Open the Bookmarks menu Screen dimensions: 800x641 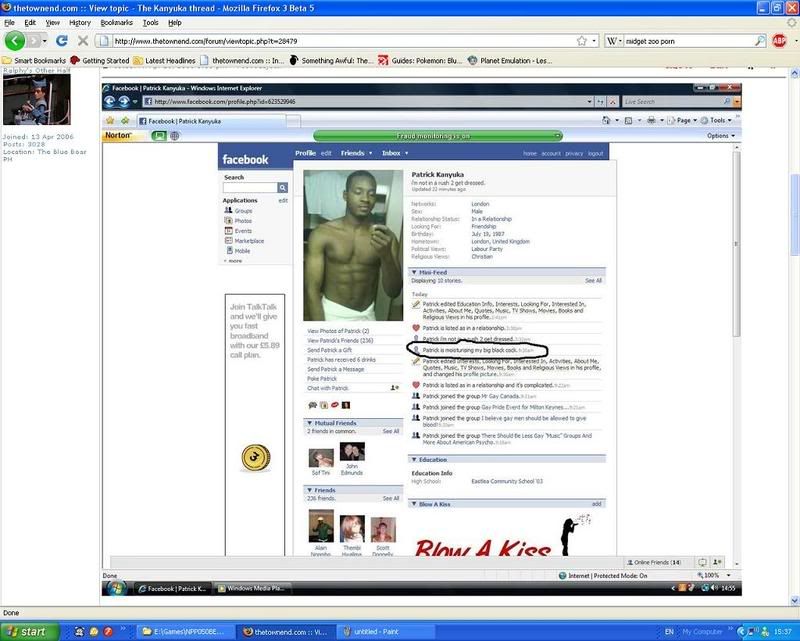[116, 23]
